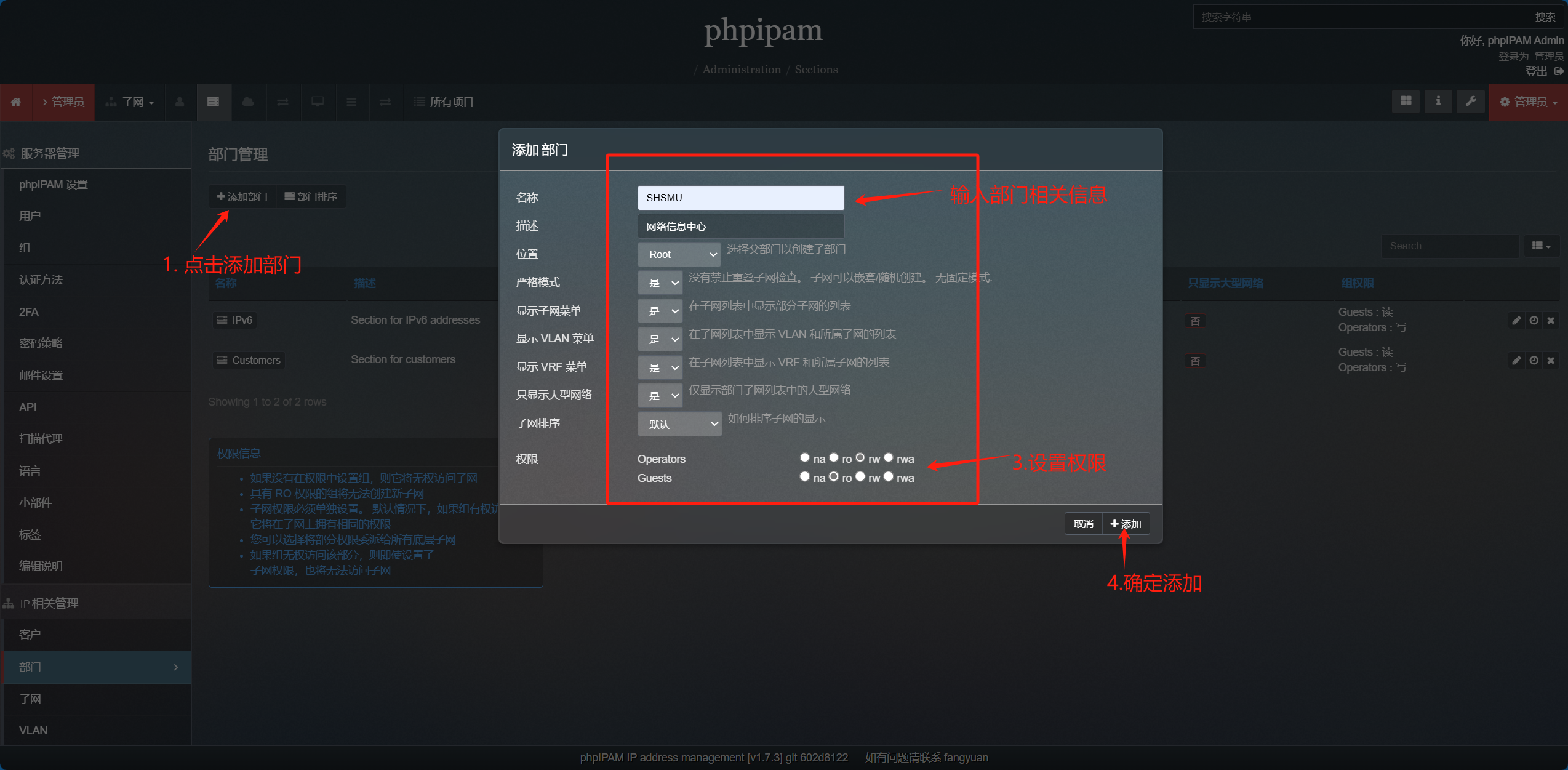Viewport: 1568px width, 770px height.
Task: Delete the Customers section with X icon
Action: pyautogui.click(x=1551, y=361)
